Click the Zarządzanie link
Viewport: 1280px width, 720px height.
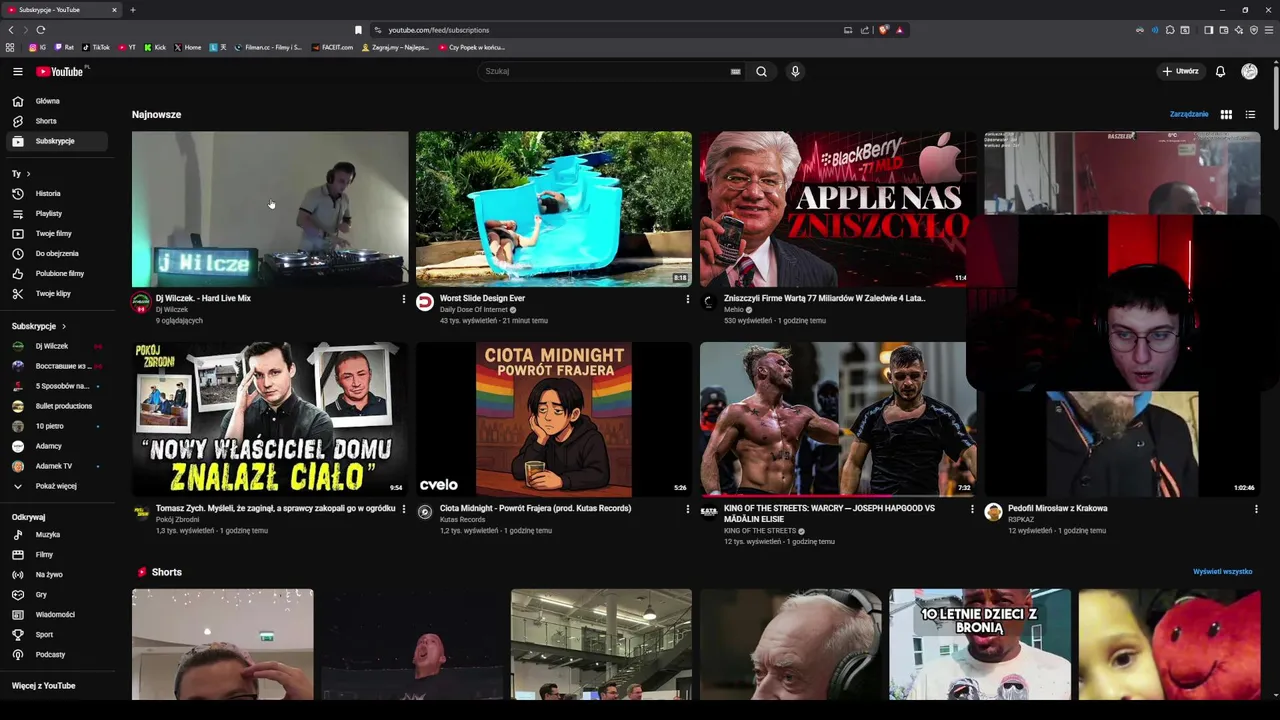tap(1189, 114)
